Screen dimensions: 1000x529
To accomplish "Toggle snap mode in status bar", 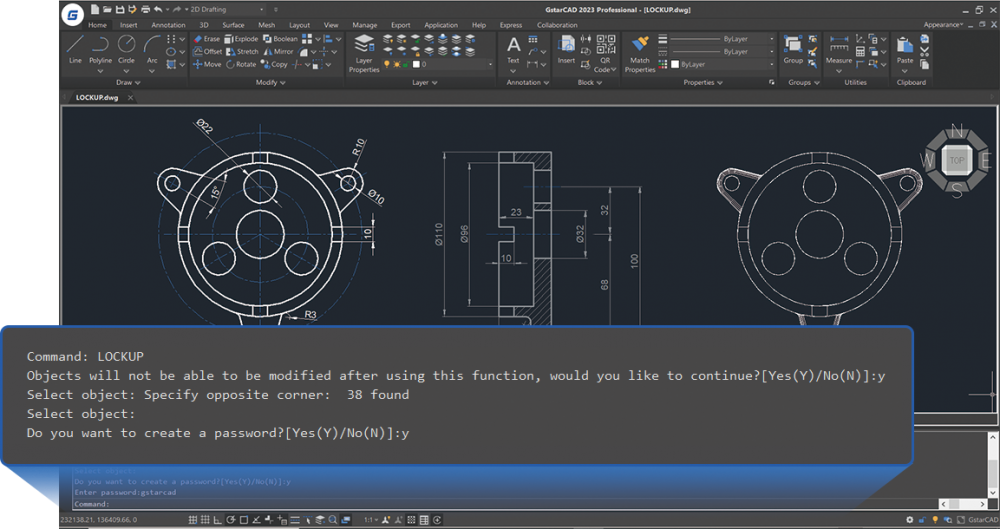I will [x=193, y=520].
